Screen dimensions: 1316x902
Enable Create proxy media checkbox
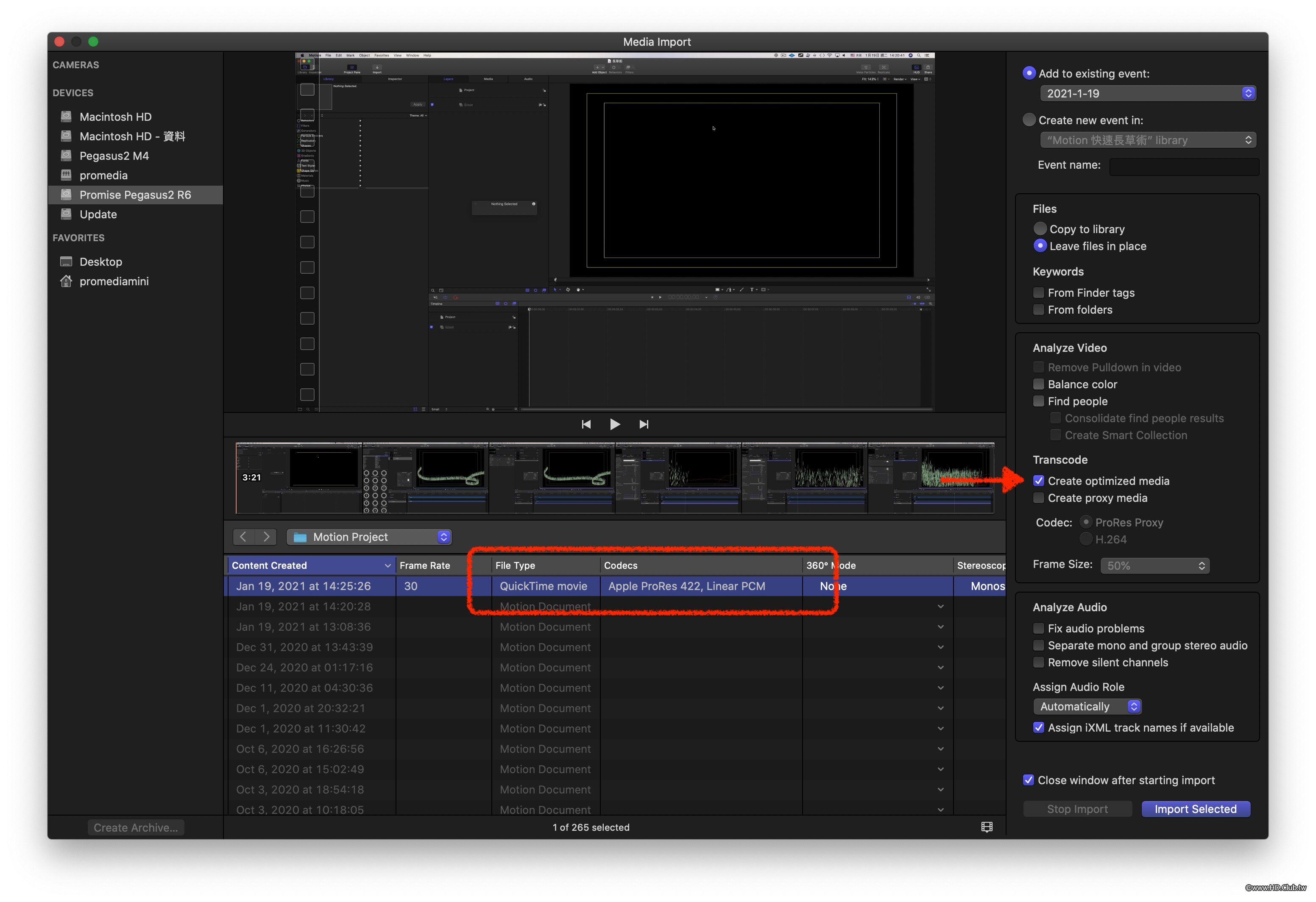1039,498
